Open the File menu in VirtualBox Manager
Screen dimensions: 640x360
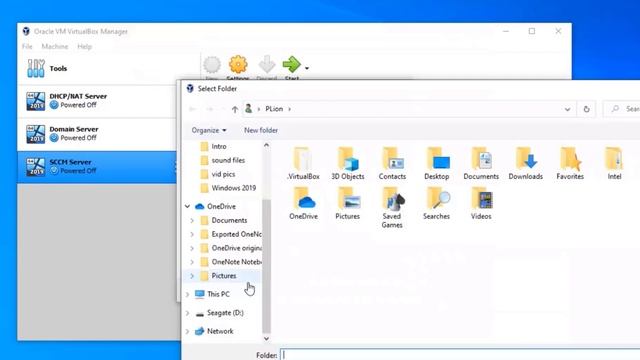click(27, 47)
